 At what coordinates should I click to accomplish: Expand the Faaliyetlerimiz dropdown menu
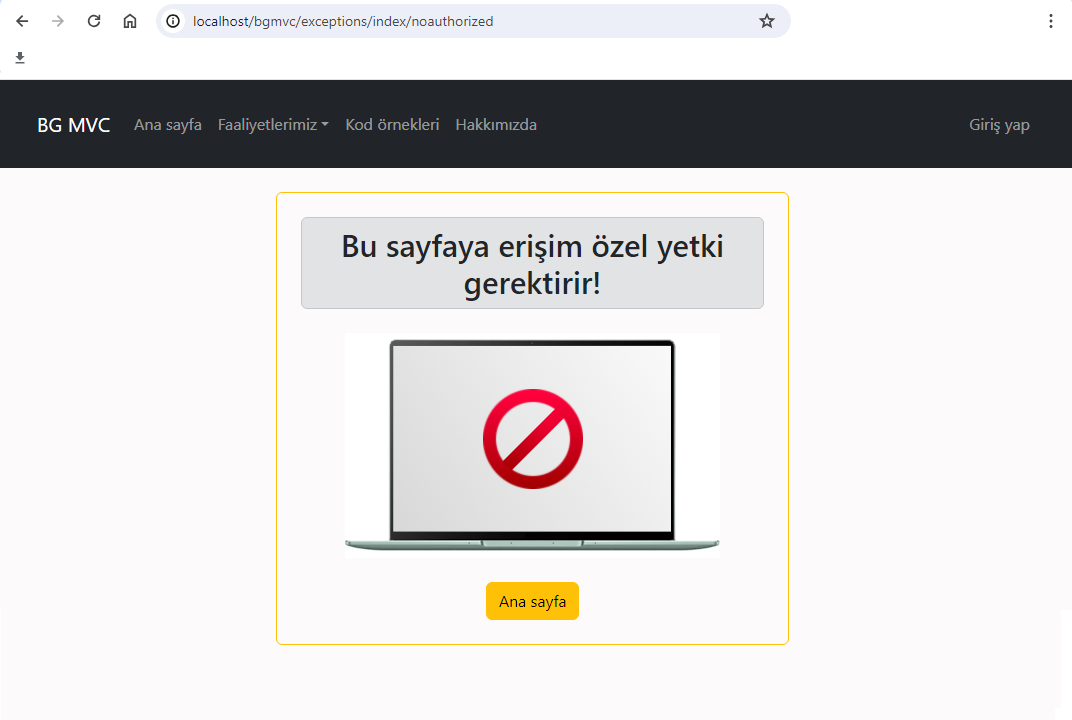pos(267,125)
